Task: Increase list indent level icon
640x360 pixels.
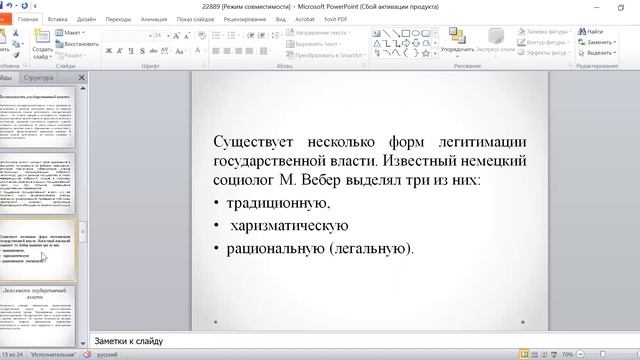Action: pos(261,36)
